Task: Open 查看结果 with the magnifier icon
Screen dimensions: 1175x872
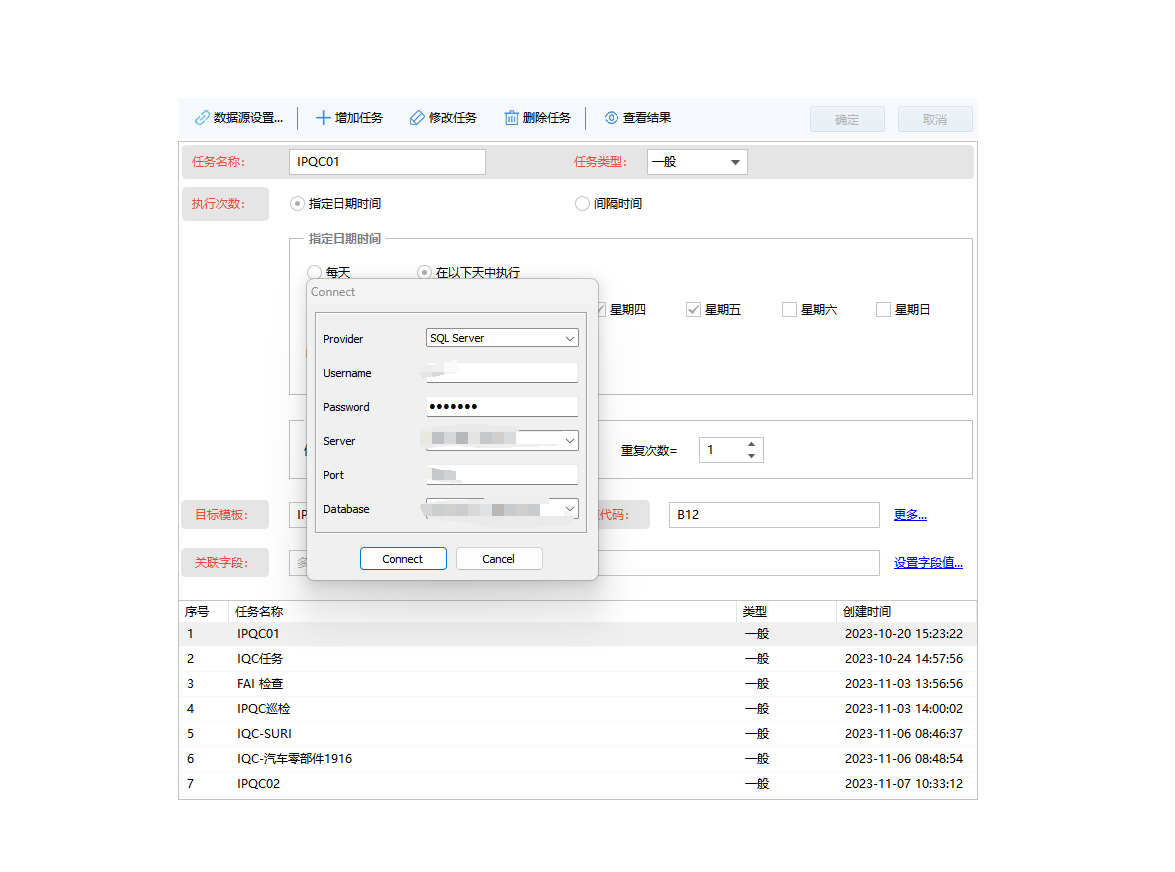Action: coord(610,117)
